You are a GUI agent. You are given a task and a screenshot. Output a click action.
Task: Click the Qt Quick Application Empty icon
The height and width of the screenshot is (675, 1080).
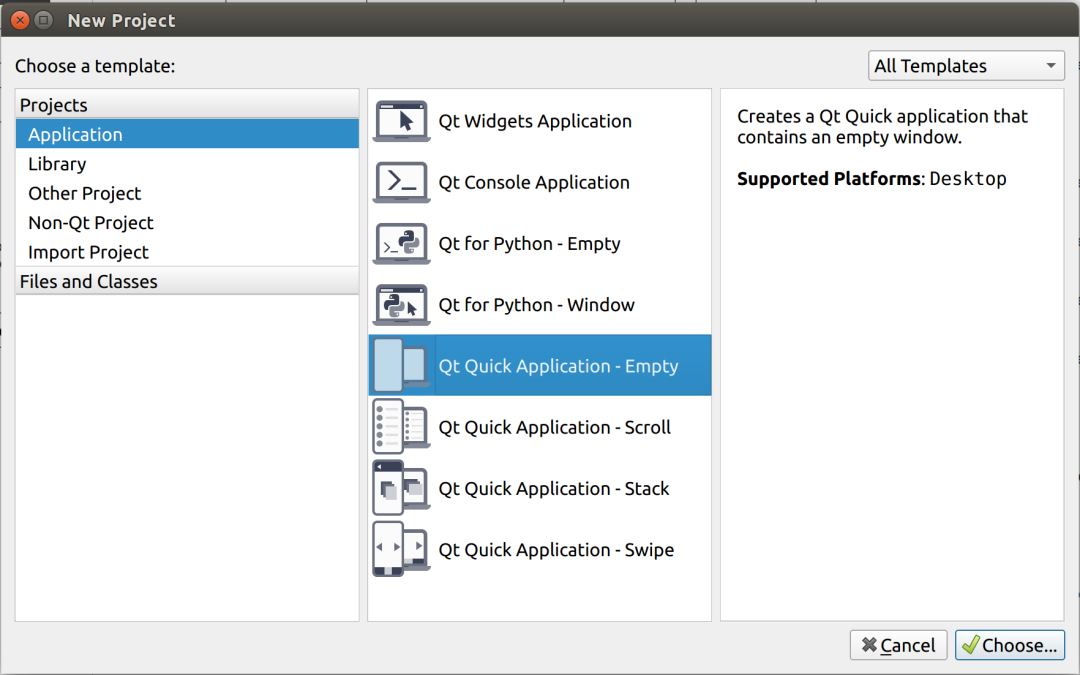[401, 366]
